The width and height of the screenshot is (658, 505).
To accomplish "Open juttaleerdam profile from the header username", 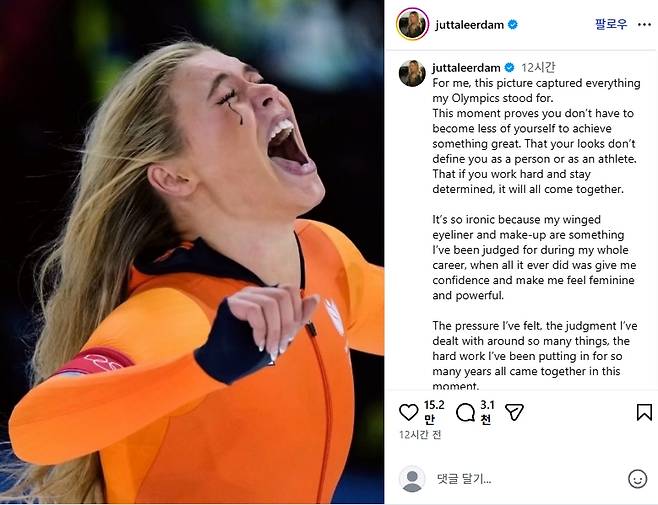I will 469,25.
